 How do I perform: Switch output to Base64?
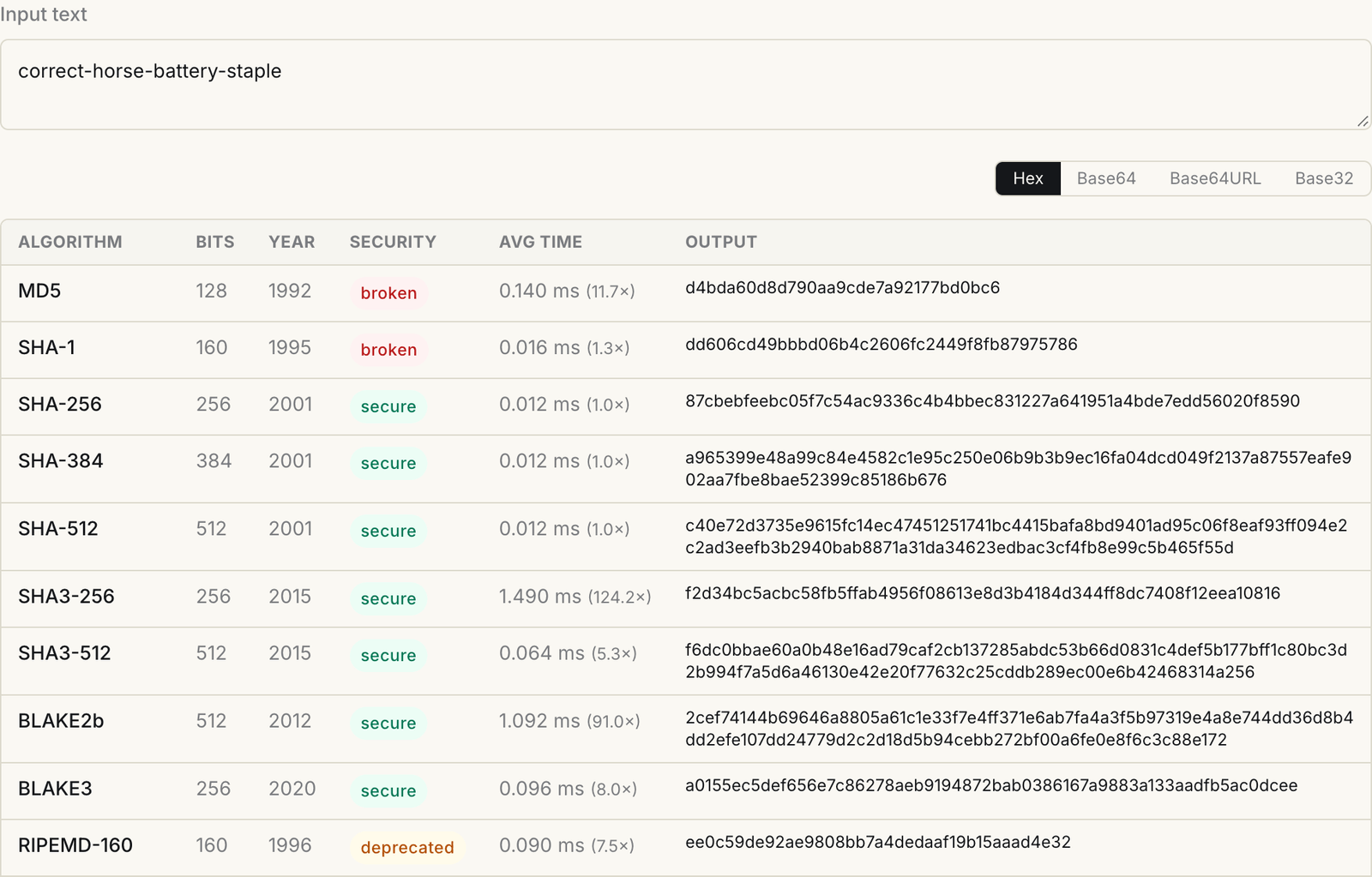pyautogui.click(x=1106, y=178)
